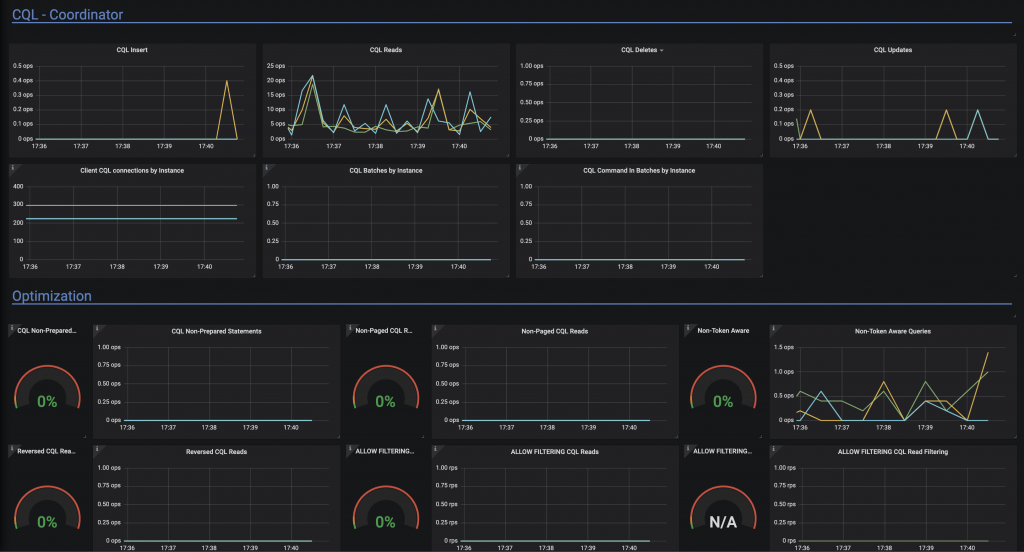Click ALLOW FILTERING CQL Read Filtering title
The image size is (1024, 552).
pos(893,451)
